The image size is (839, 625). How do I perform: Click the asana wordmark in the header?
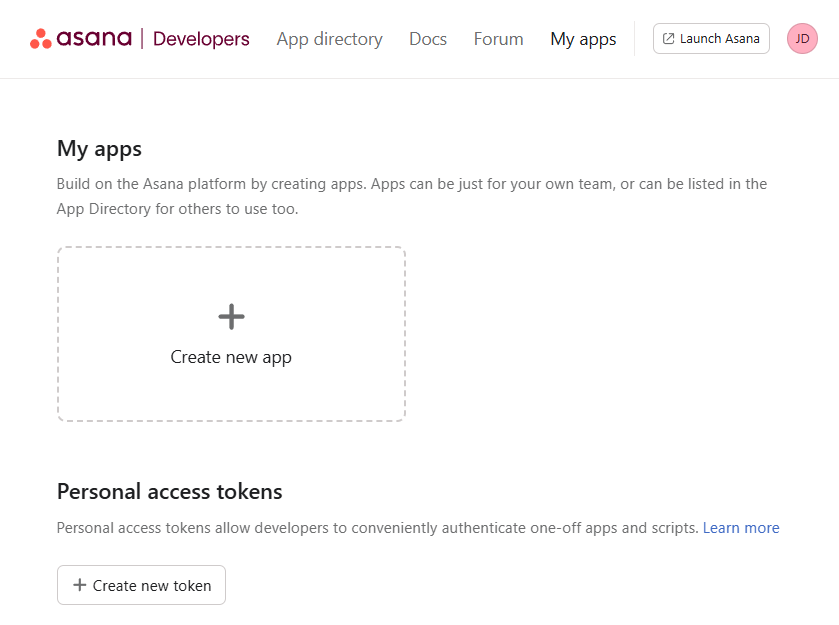[x=94, y=39]
